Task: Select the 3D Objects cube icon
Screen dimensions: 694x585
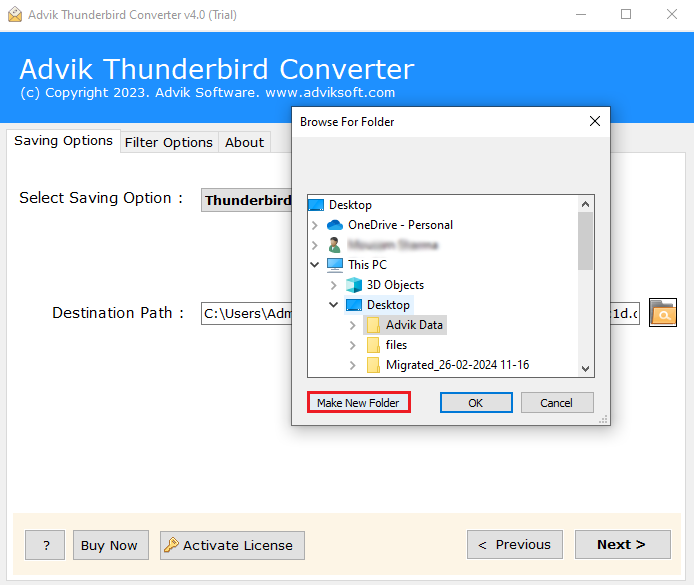Action: [354, 285]
